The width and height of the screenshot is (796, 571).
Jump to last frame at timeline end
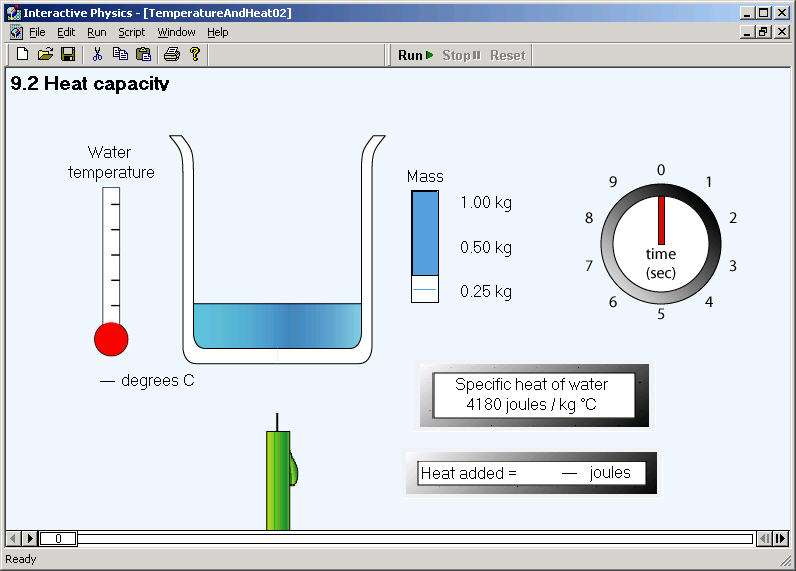pos(781,539)
